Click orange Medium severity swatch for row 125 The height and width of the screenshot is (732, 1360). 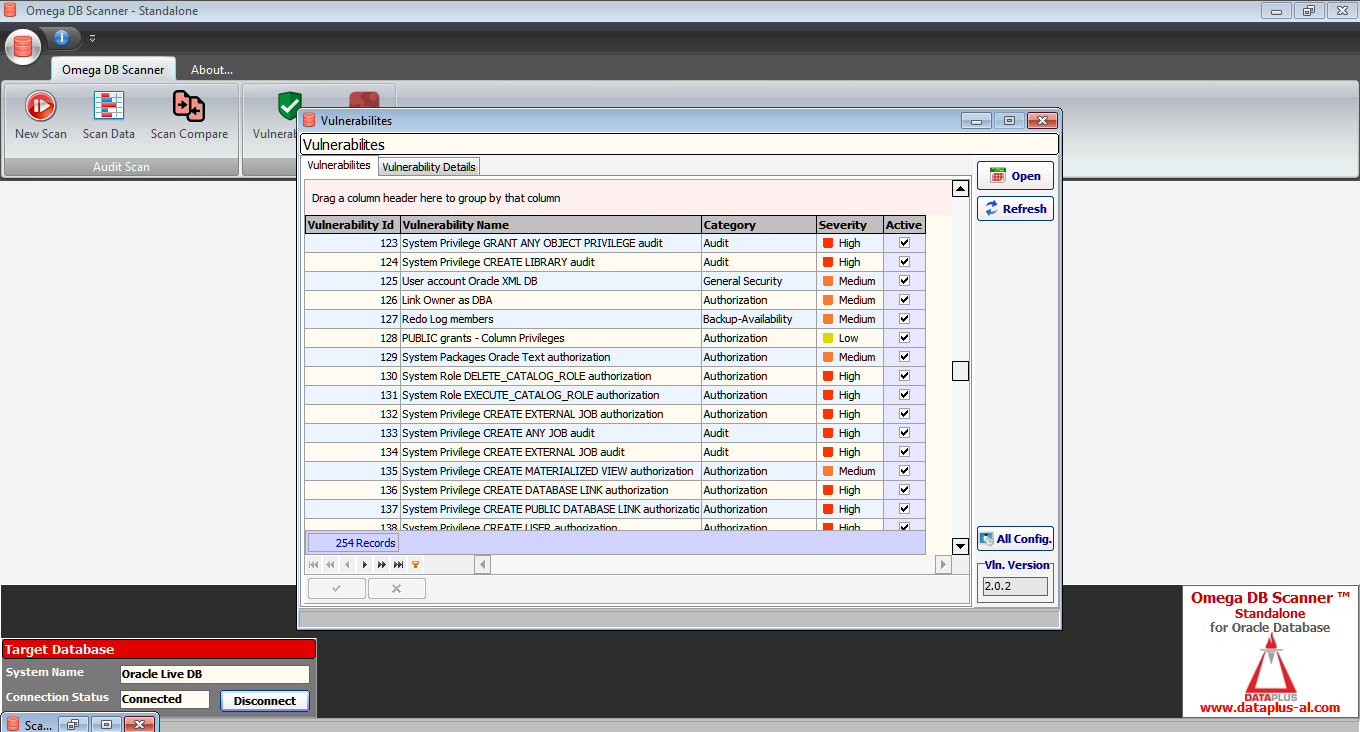[x=827, y=281]
